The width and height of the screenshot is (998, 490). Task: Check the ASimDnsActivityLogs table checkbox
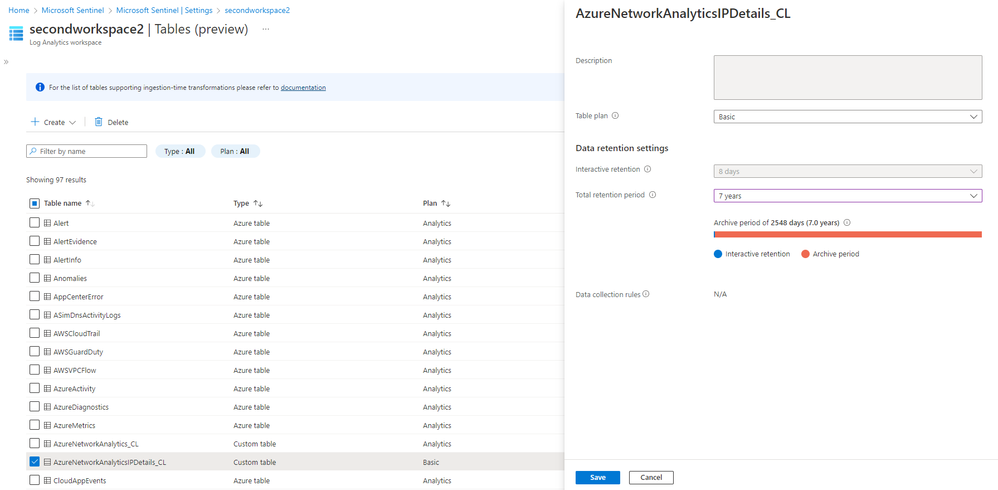34,315
